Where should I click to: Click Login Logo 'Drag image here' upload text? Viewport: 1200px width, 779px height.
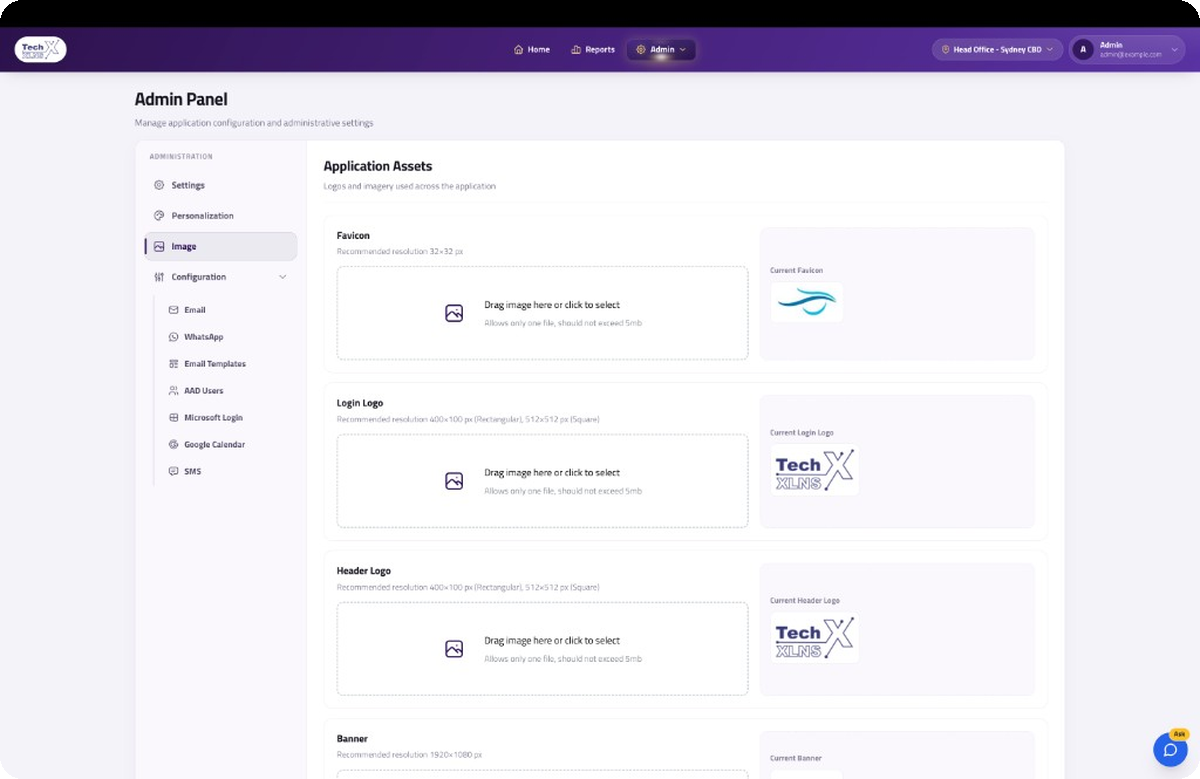click(x=552, y=473)
